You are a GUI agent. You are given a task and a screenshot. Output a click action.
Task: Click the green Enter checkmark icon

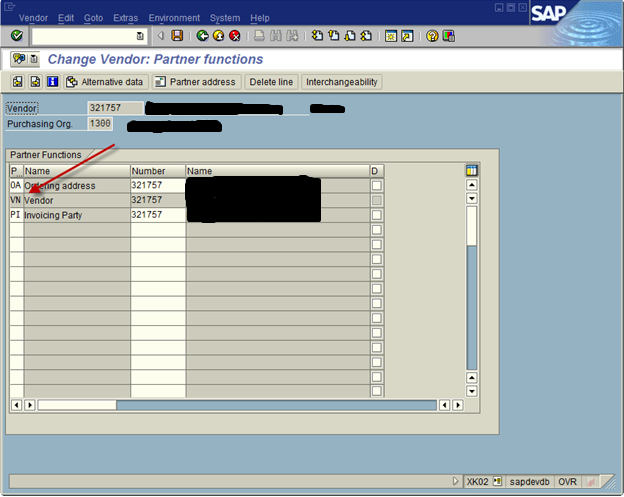click(17, 36)
